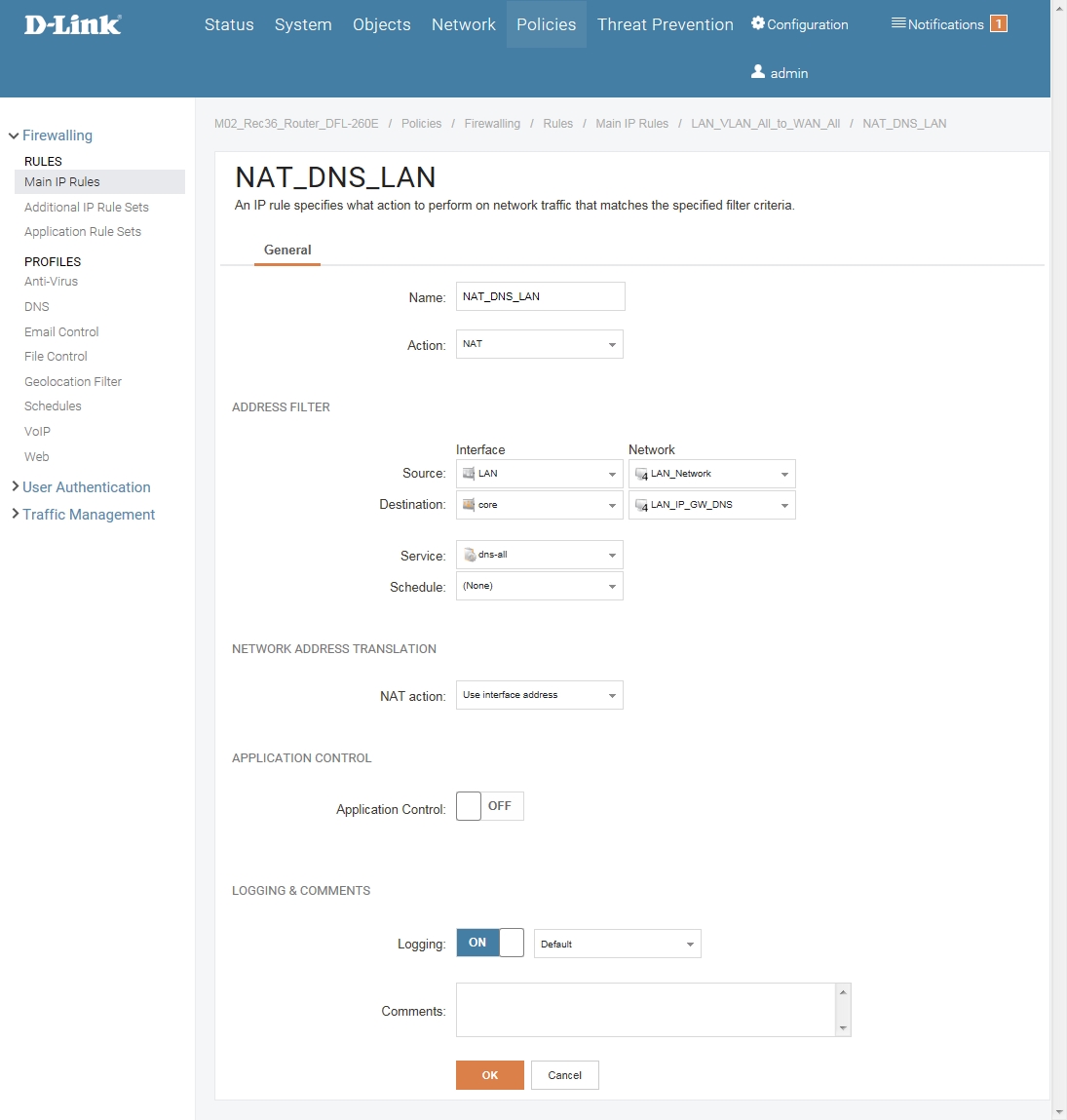Expand the Schedule dropdown
Screen dimensions: 1067x1120
click(x=539, y=586)
